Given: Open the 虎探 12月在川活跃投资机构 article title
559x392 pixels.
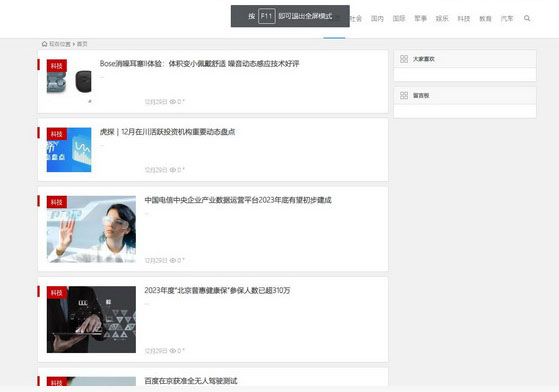Looking at the screenshot, I should [167, 131].
